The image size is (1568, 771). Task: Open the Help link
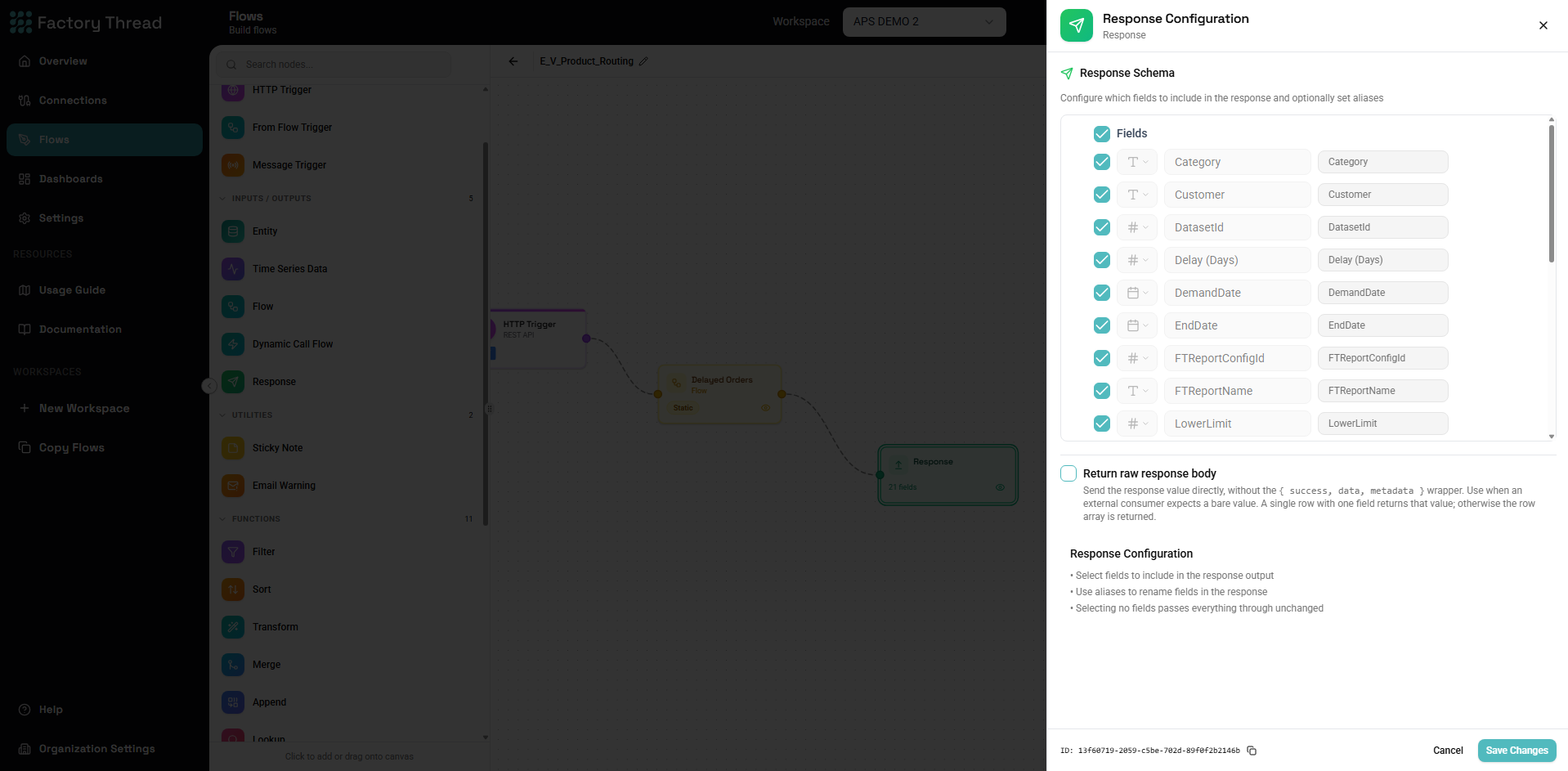coord(105,710)
